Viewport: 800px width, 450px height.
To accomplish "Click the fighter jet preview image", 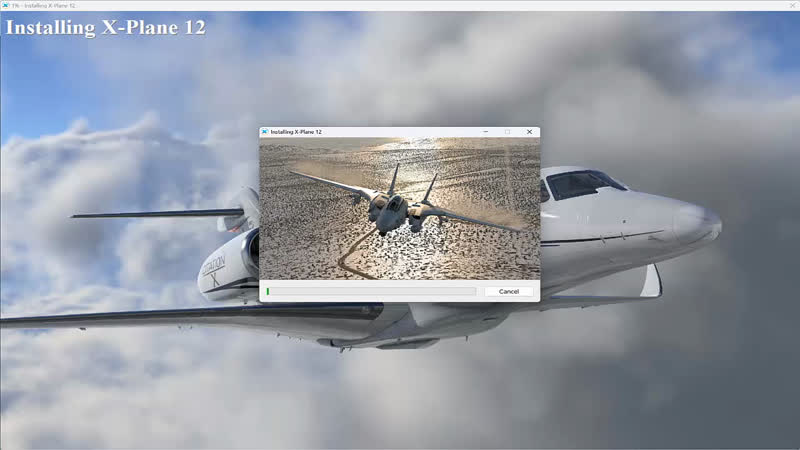I will click(399, 208).
